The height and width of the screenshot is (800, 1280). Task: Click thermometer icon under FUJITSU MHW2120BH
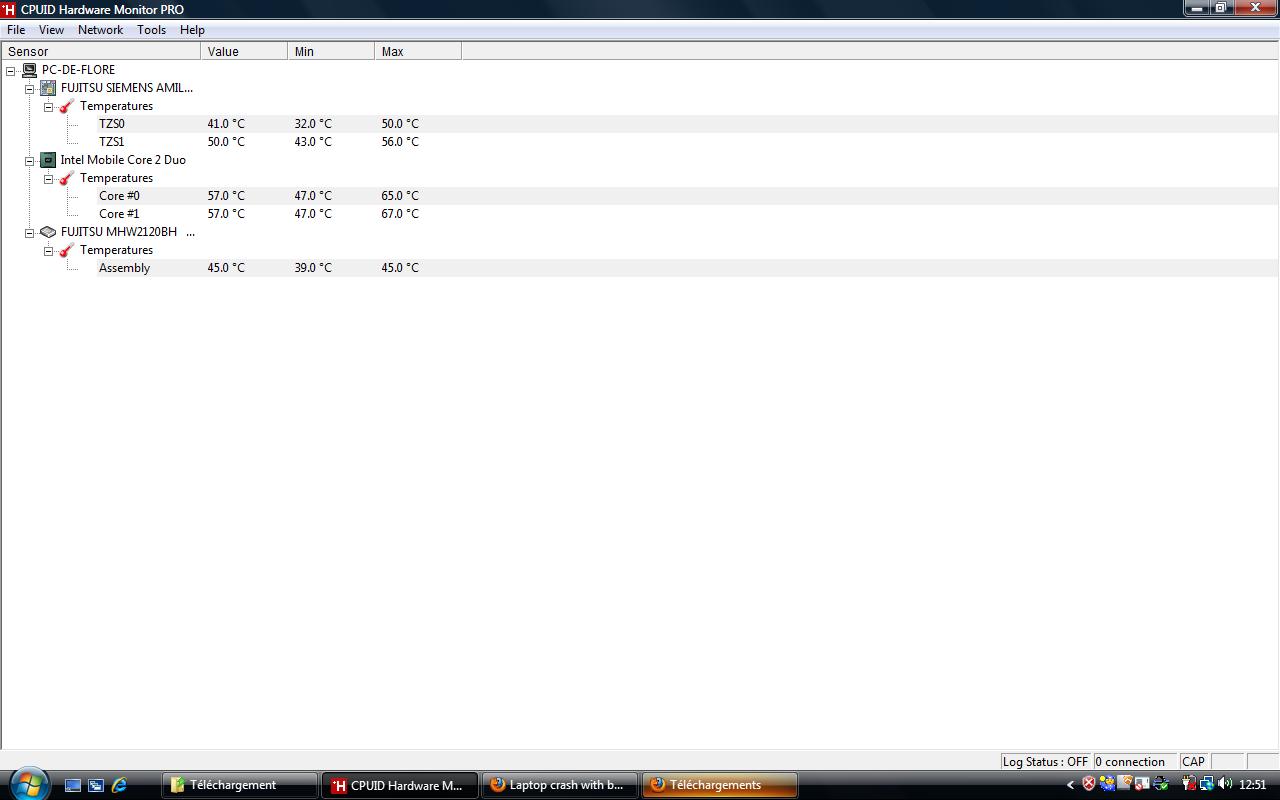(66, 250)
